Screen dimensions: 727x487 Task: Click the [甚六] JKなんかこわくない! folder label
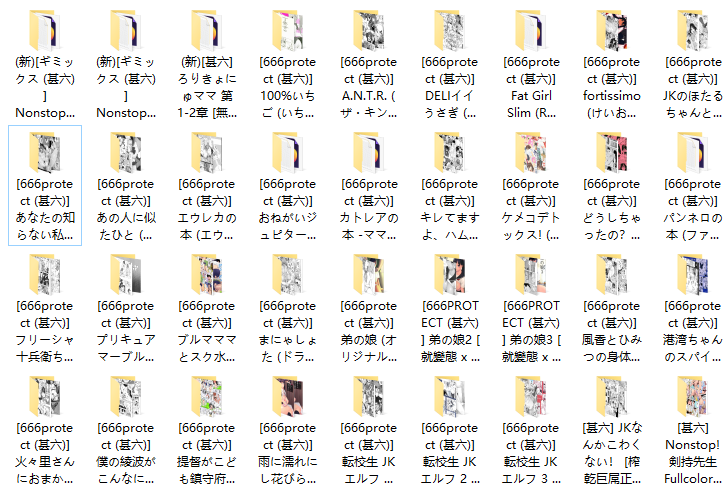612,453
